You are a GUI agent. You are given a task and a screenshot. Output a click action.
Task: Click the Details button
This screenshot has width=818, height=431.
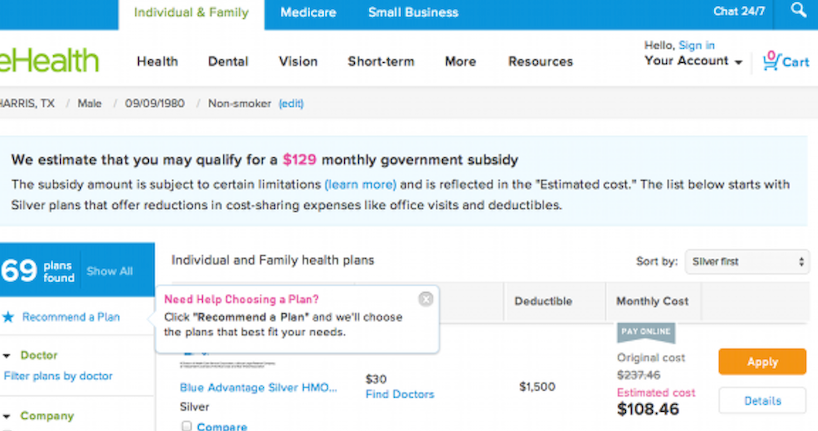pos(762,401)
